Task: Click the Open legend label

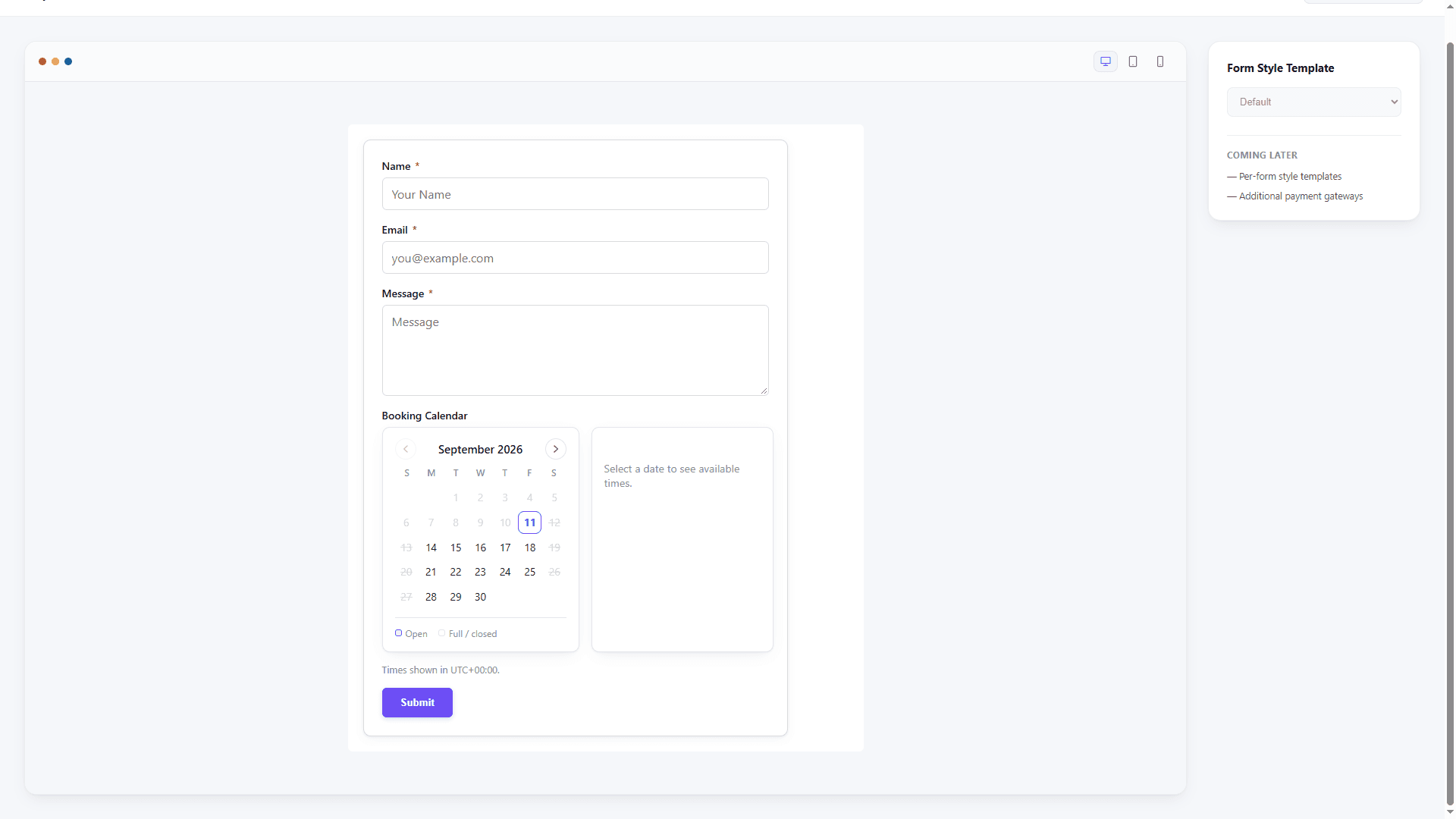Action: (x=416, y=634)
